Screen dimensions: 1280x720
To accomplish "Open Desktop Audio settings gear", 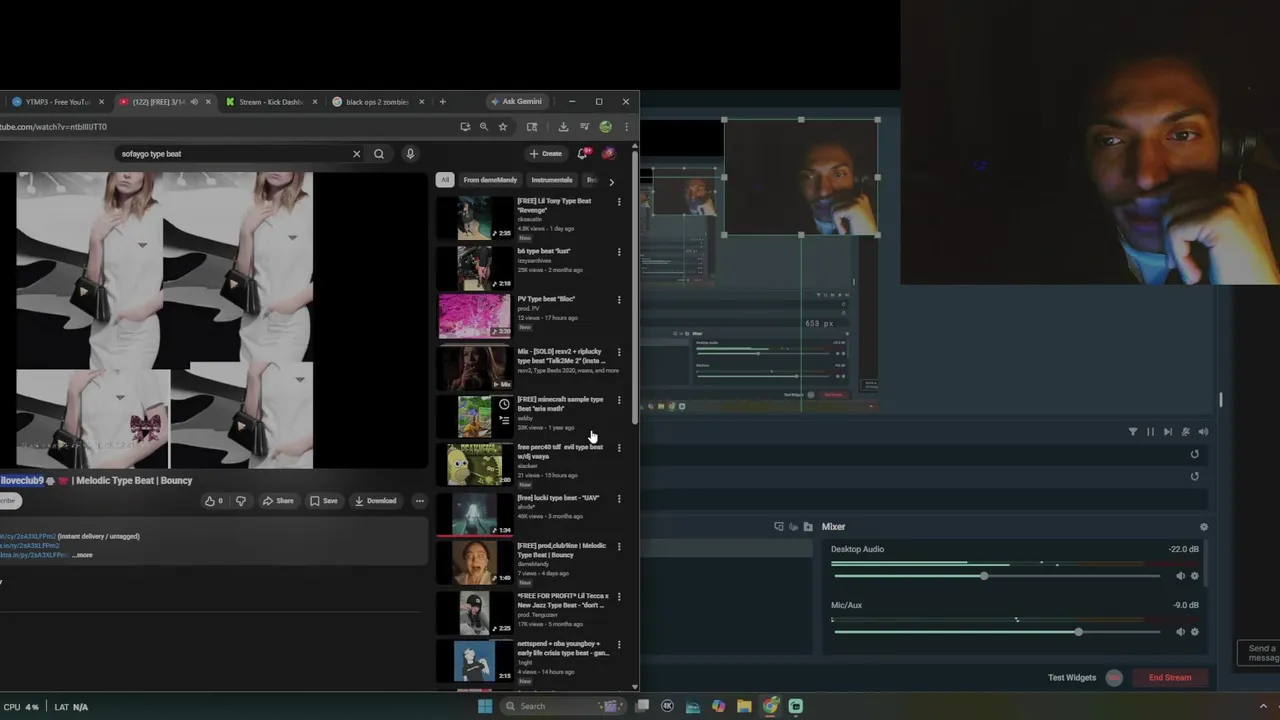I will pyautogui.click(x=1194, y=576).
